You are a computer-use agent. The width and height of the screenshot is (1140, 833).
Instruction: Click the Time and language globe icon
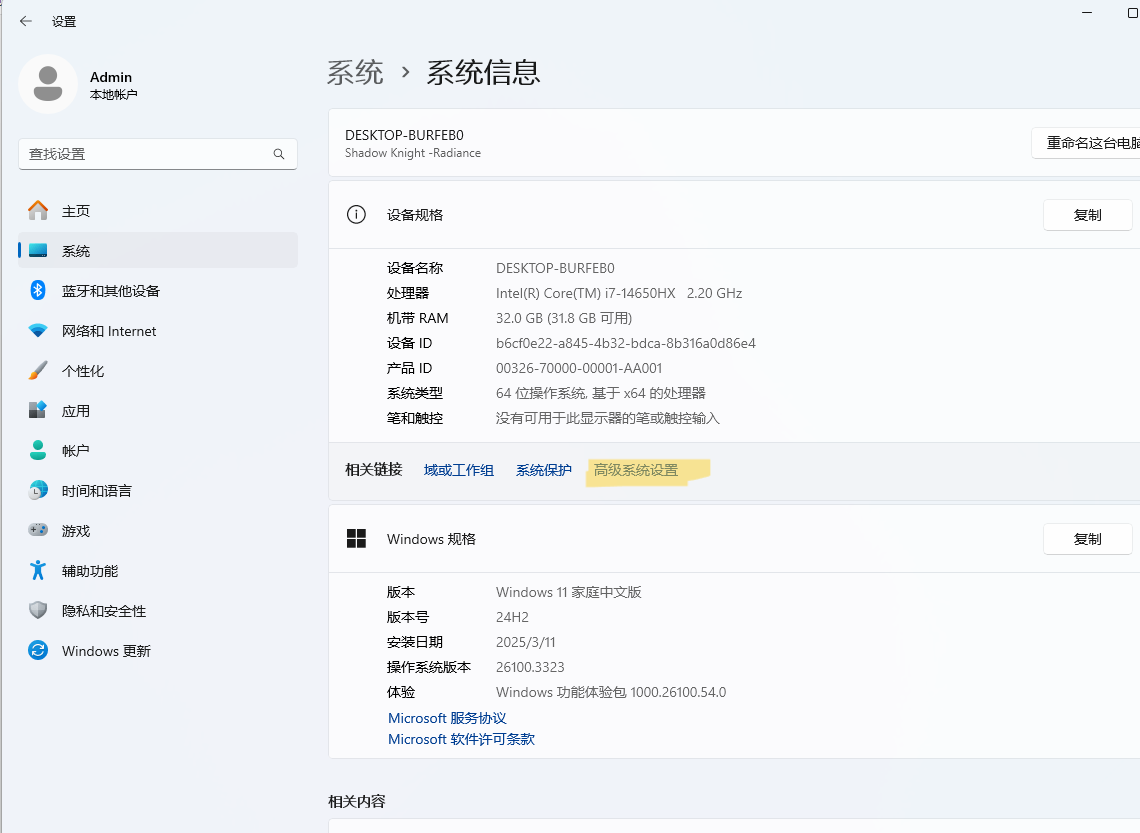click(x=38, y=491)
